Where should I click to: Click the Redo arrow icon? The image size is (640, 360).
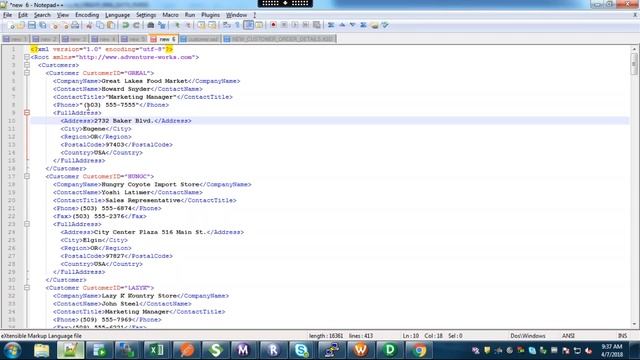tap(136, 25)
